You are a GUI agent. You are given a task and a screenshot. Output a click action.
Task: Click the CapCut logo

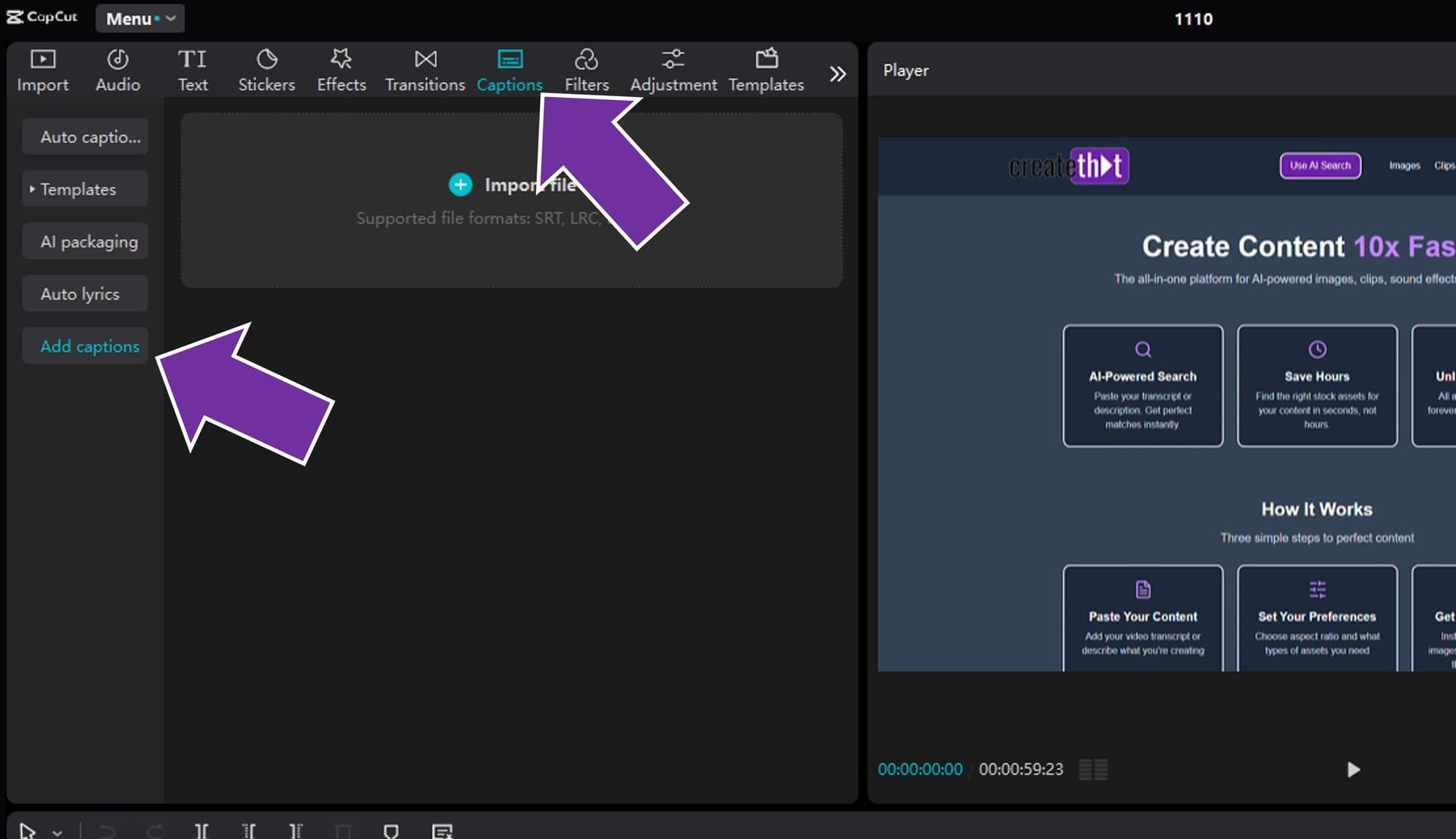(42, 17)
